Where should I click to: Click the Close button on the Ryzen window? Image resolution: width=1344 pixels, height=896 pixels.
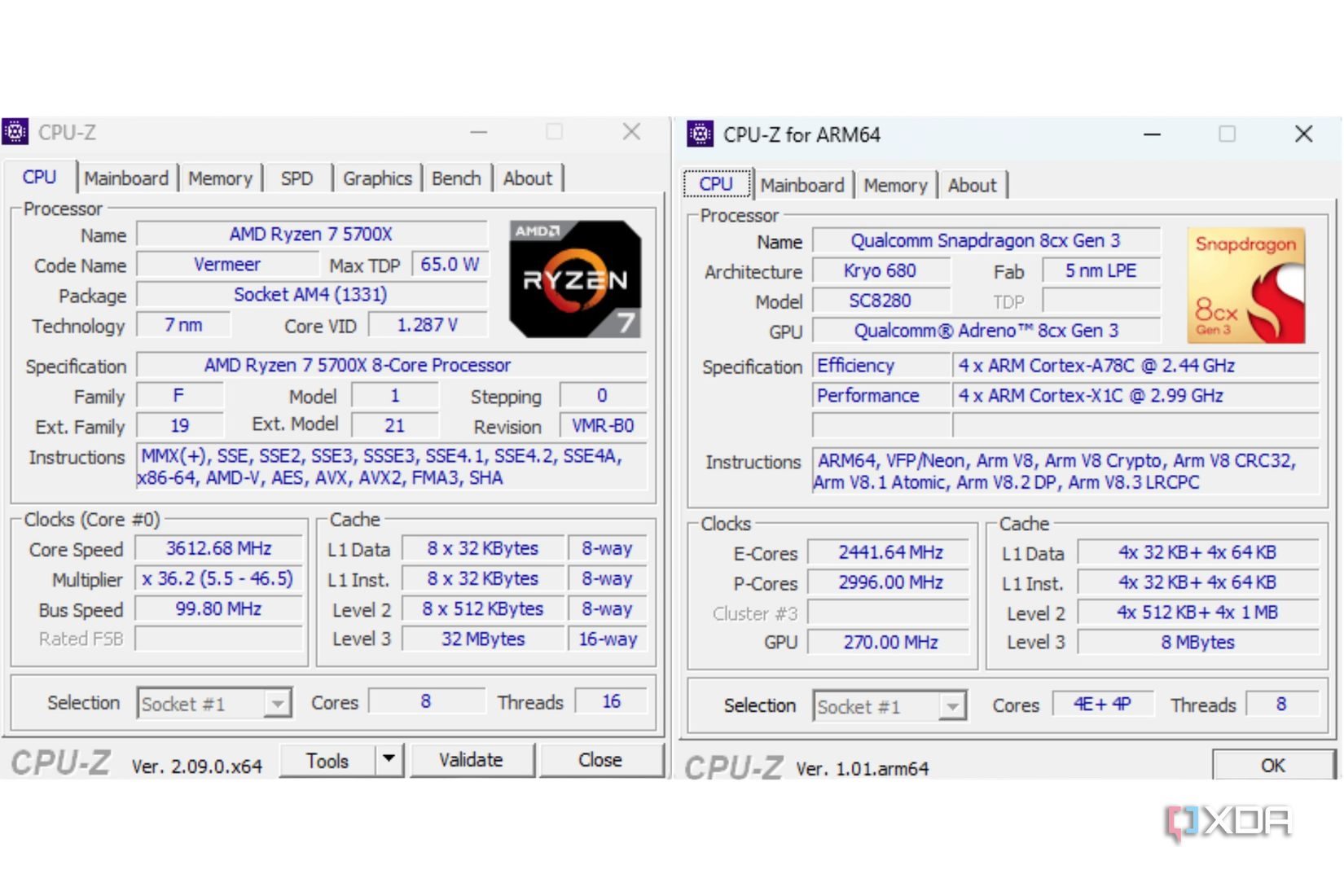(x=600, y=759)
